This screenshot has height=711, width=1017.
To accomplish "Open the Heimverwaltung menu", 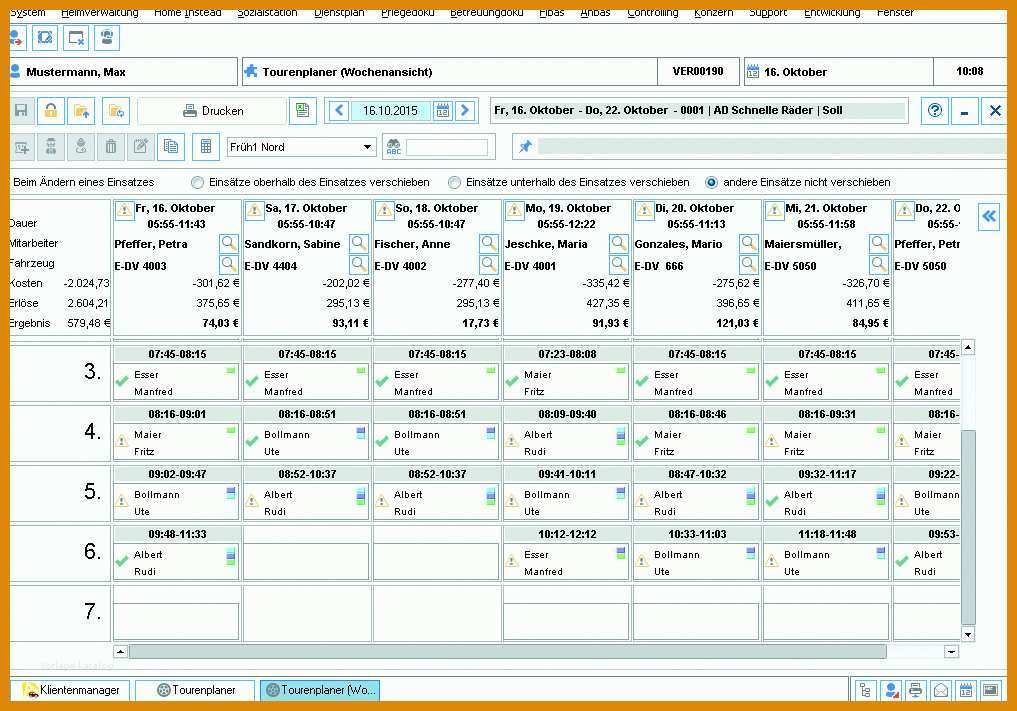I will tap(99, 12).
